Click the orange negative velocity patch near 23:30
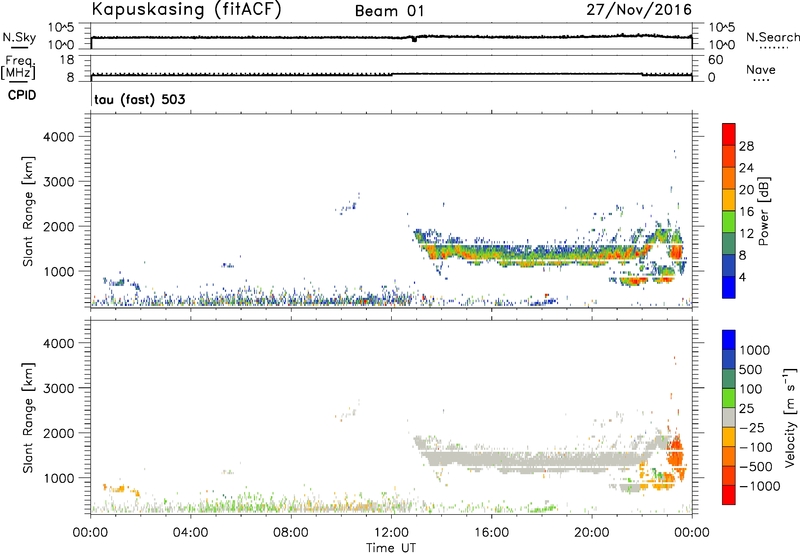This screenshot has width=800, height=554. pyautogui.click(x=677, y=454)
